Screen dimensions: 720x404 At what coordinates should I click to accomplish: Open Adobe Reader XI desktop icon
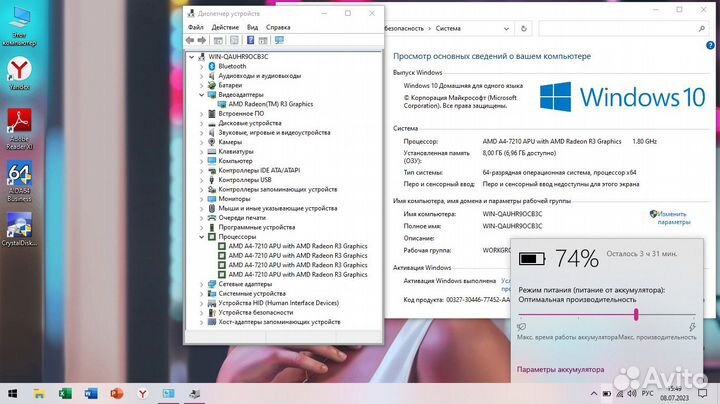coord(19,129)
